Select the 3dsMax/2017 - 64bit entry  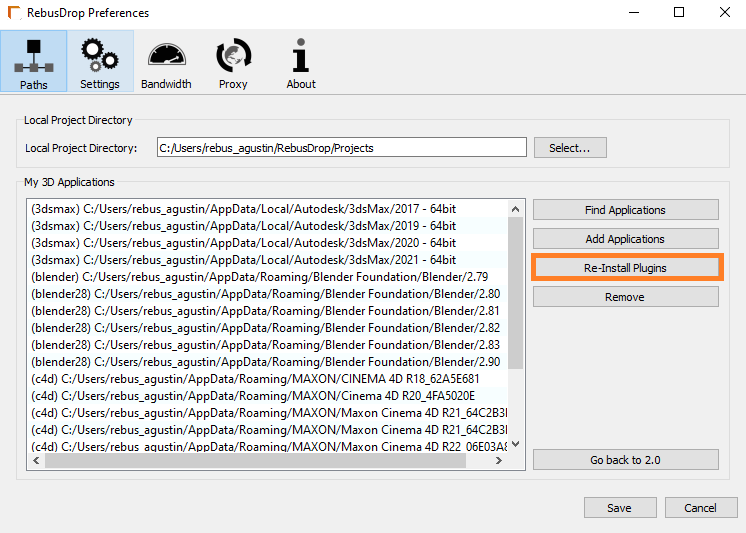[x=268, y=209]
